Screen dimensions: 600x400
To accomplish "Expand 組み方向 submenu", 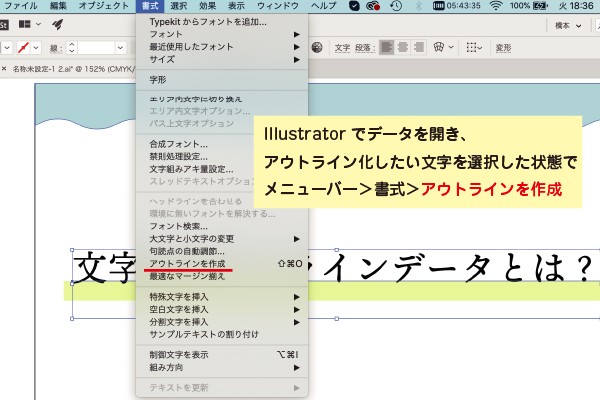I will (222, 367).
